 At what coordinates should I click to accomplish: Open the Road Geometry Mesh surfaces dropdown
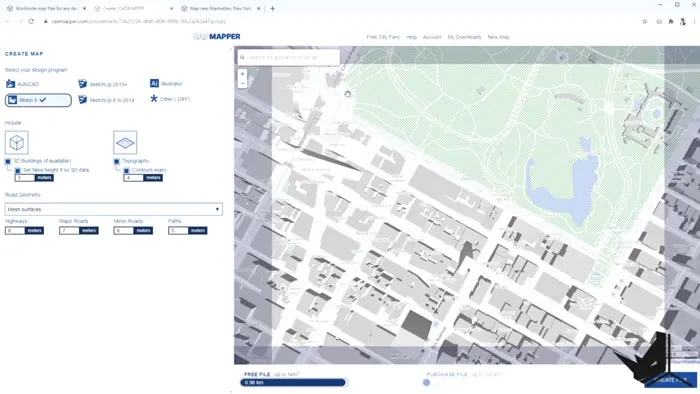coord(114,209)
